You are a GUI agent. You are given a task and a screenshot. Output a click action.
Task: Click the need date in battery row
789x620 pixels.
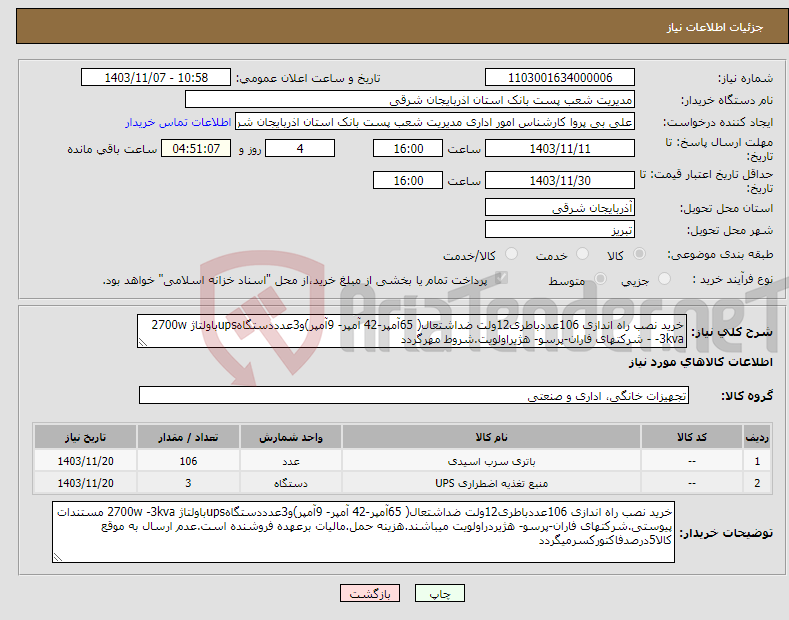pyautogui.click(x=86, y=461)
